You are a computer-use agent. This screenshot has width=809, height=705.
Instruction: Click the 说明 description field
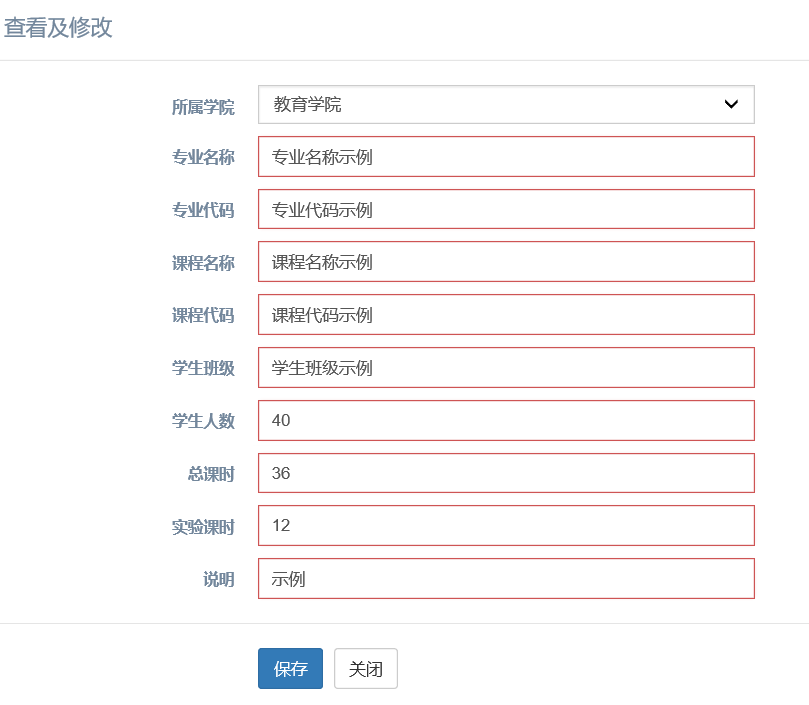[x=506, y=579]
